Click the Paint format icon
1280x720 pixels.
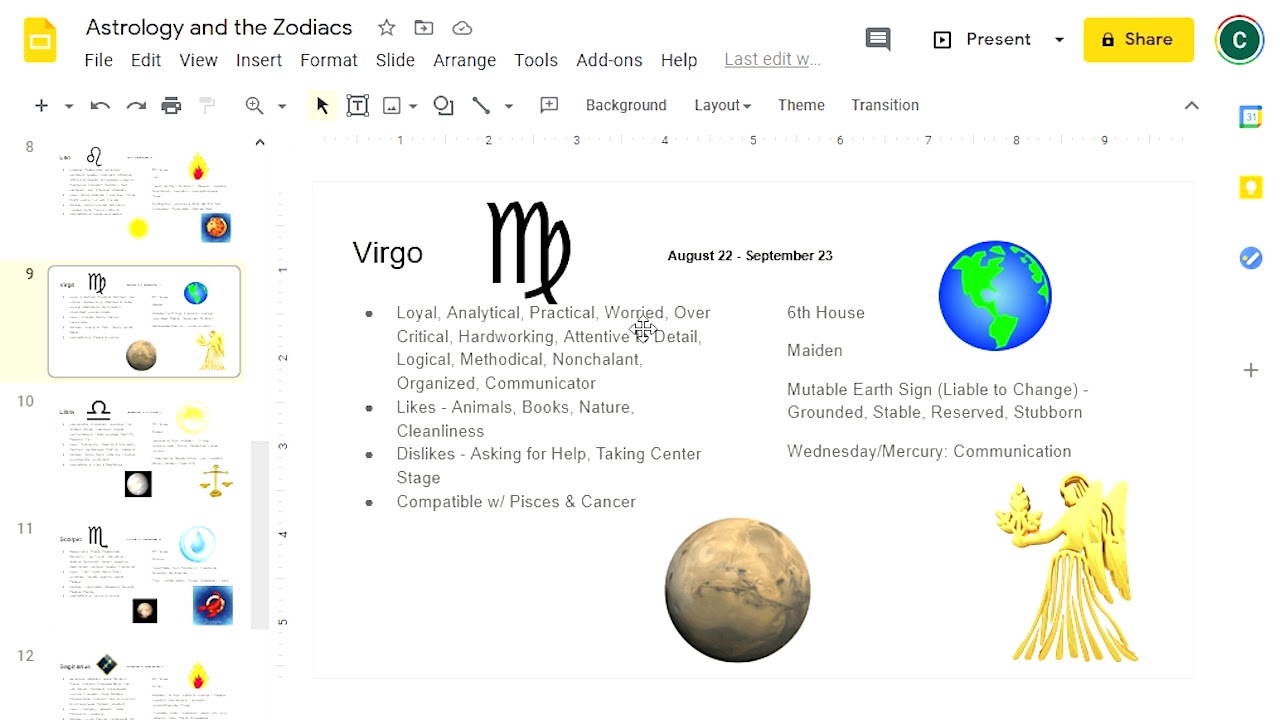(207, 105)
